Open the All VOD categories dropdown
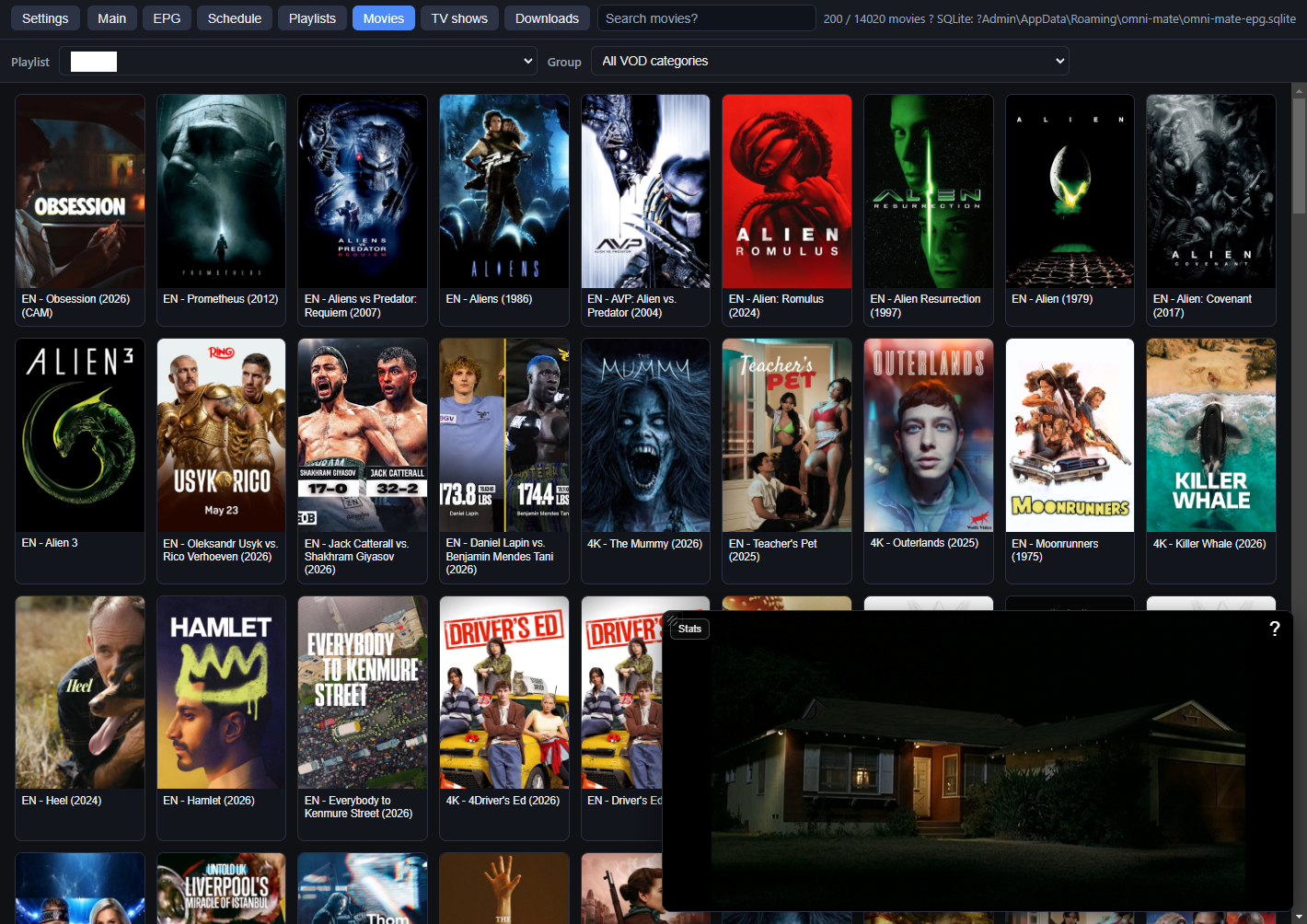Screen dimensions: 1307x924 pos(829,61)
